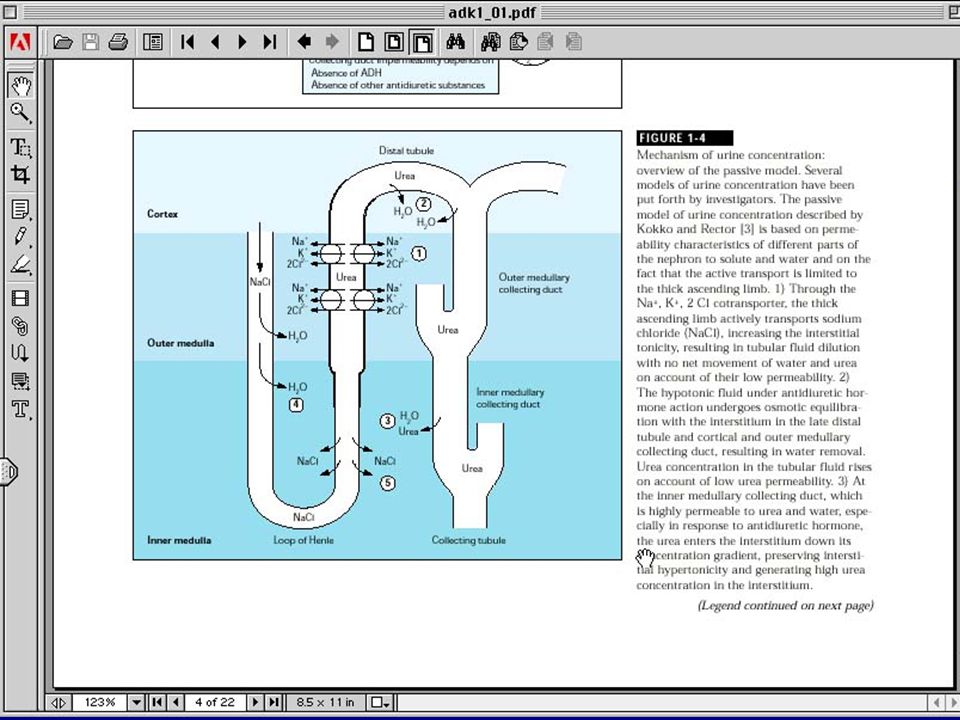This screenshot has height=720, width=960.
Task: Set Fit in Window page view
Action: (x=394, y=42)
